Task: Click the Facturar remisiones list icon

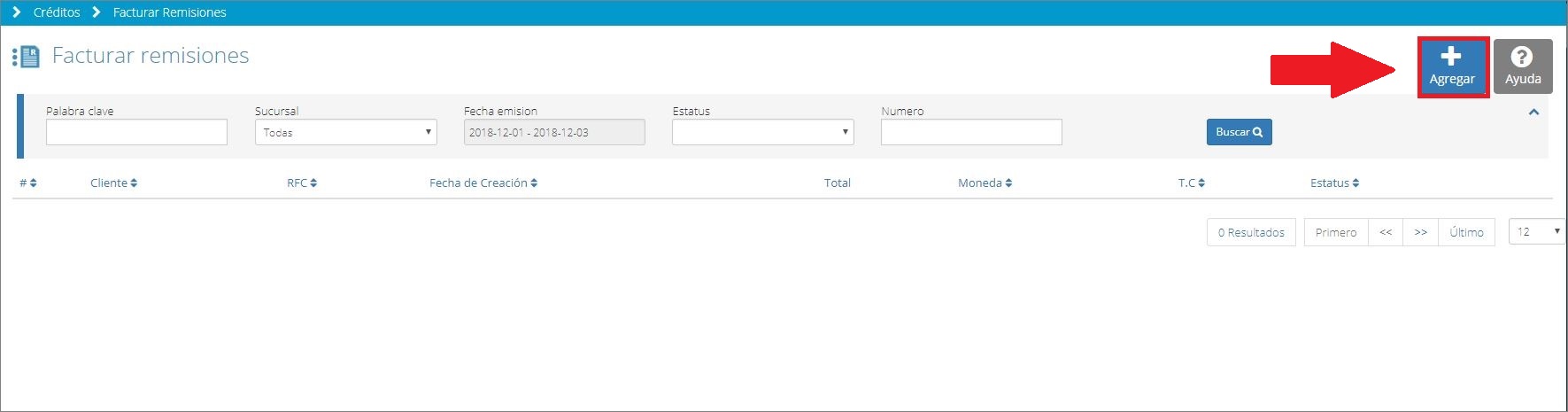Action: 26,57
